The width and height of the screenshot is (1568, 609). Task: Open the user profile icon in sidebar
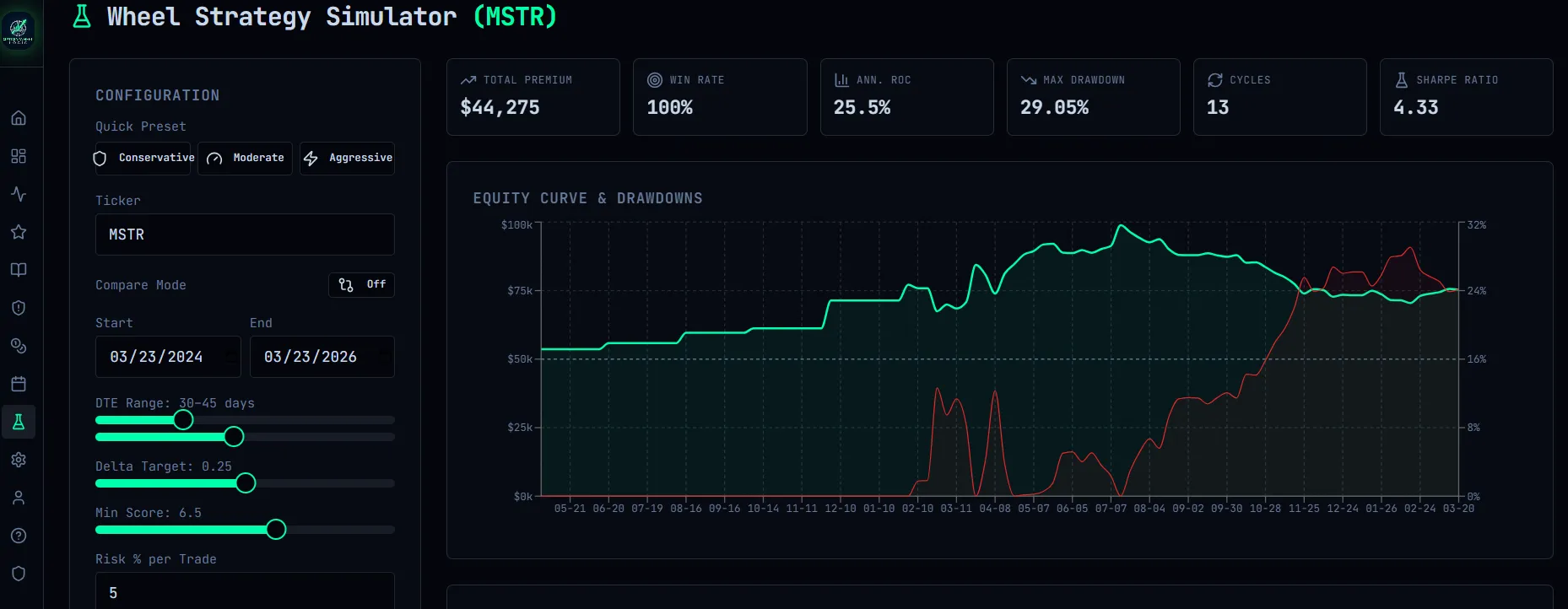point(19,498)
